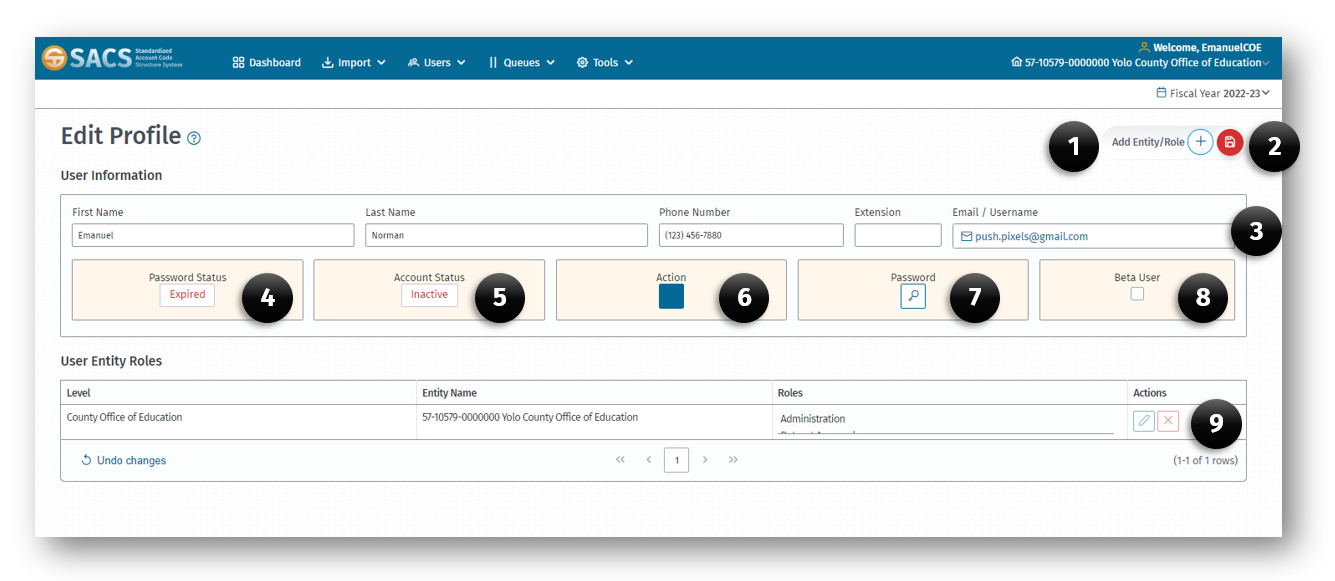Toggle the blue Action checkbox

pyautogui.click(x=670, y=296)
